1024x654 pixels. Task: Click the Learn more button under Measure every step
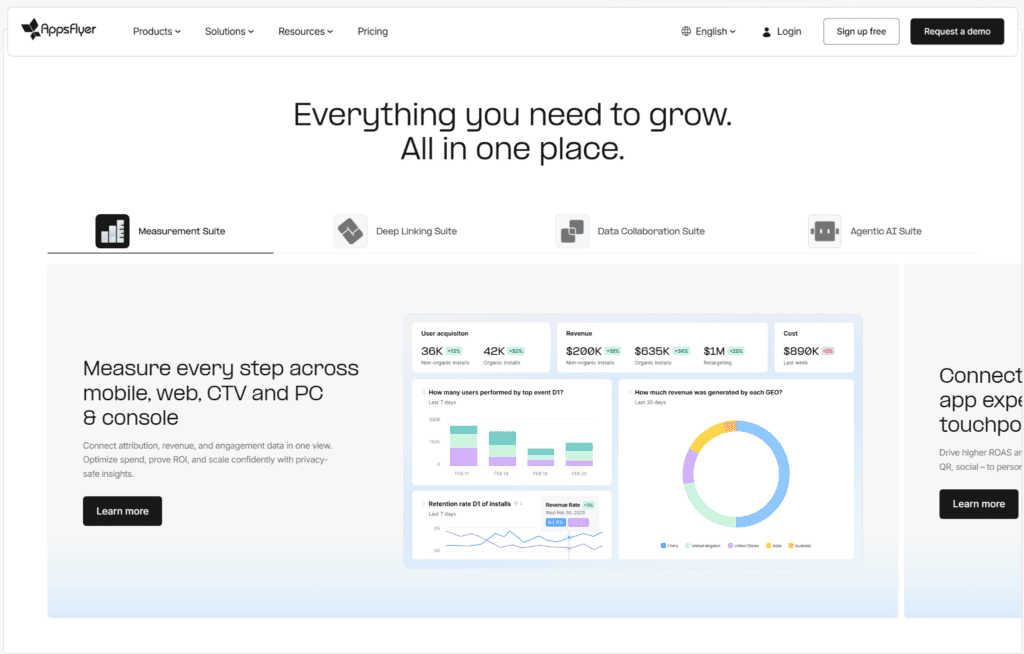(x=122, y=510)
